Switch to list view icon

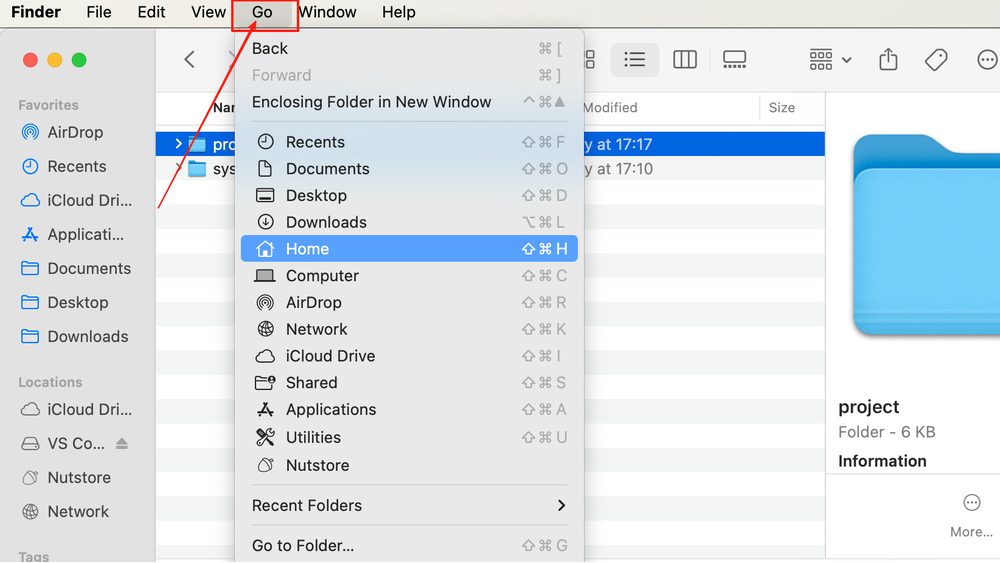[634, 60]
